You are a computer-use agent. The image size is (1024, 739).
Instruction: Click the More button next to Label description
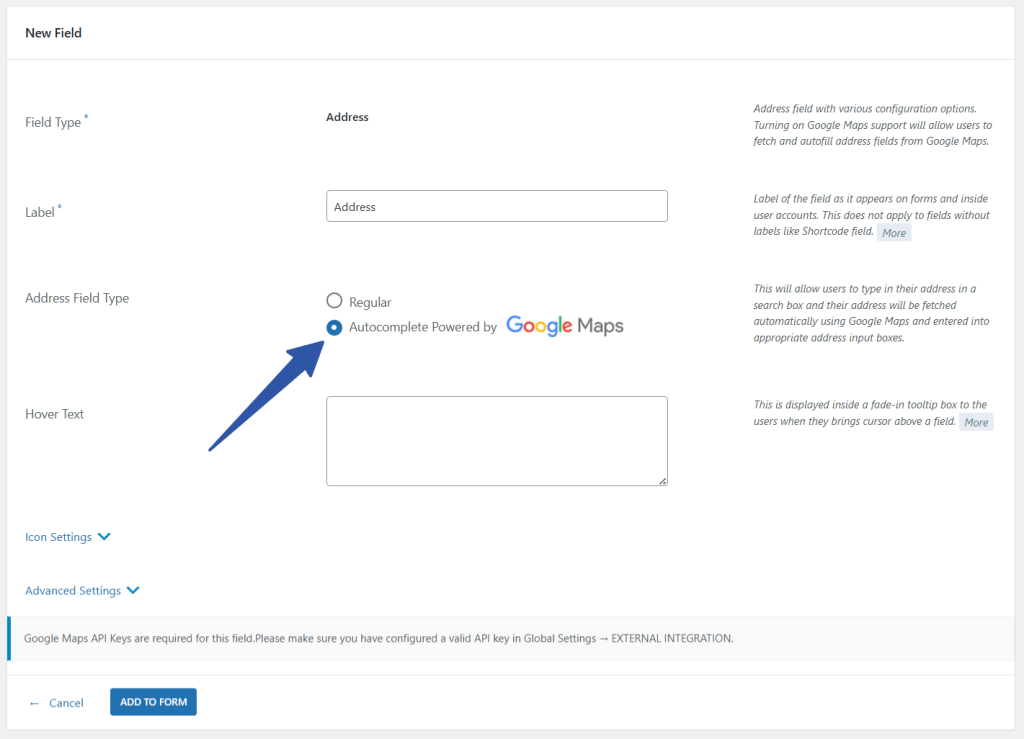[x=893, y=232]
